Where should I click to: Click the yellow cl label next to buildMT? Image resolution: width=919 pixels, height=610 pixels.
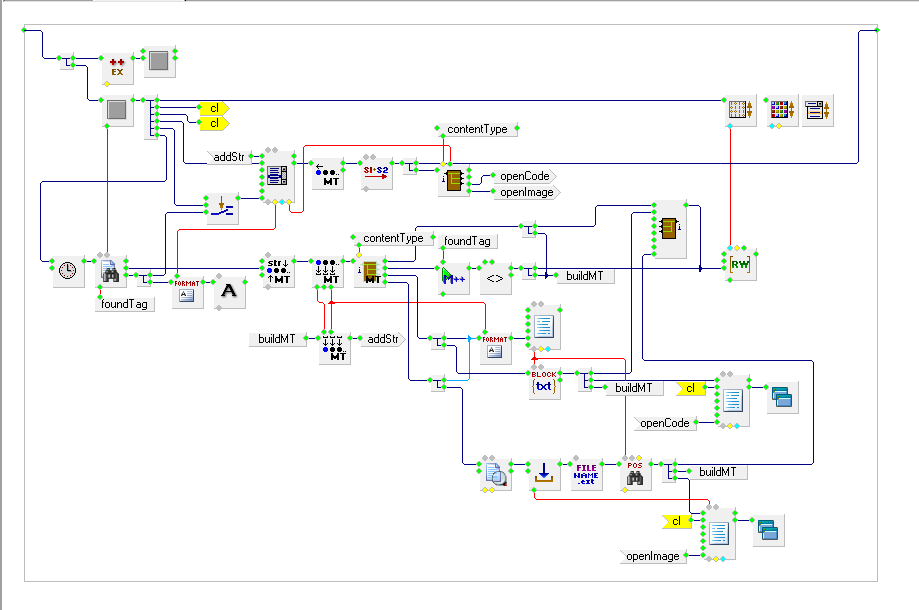(690, 388)
